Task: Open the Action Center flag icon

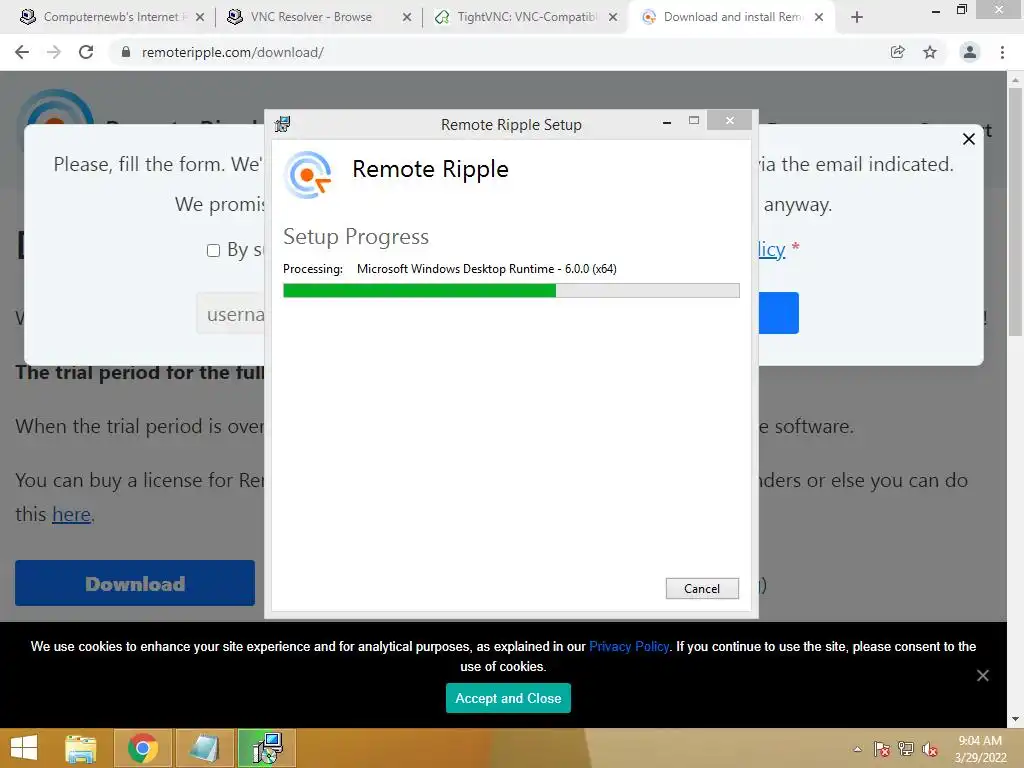Action: click(x=882, y=749)
